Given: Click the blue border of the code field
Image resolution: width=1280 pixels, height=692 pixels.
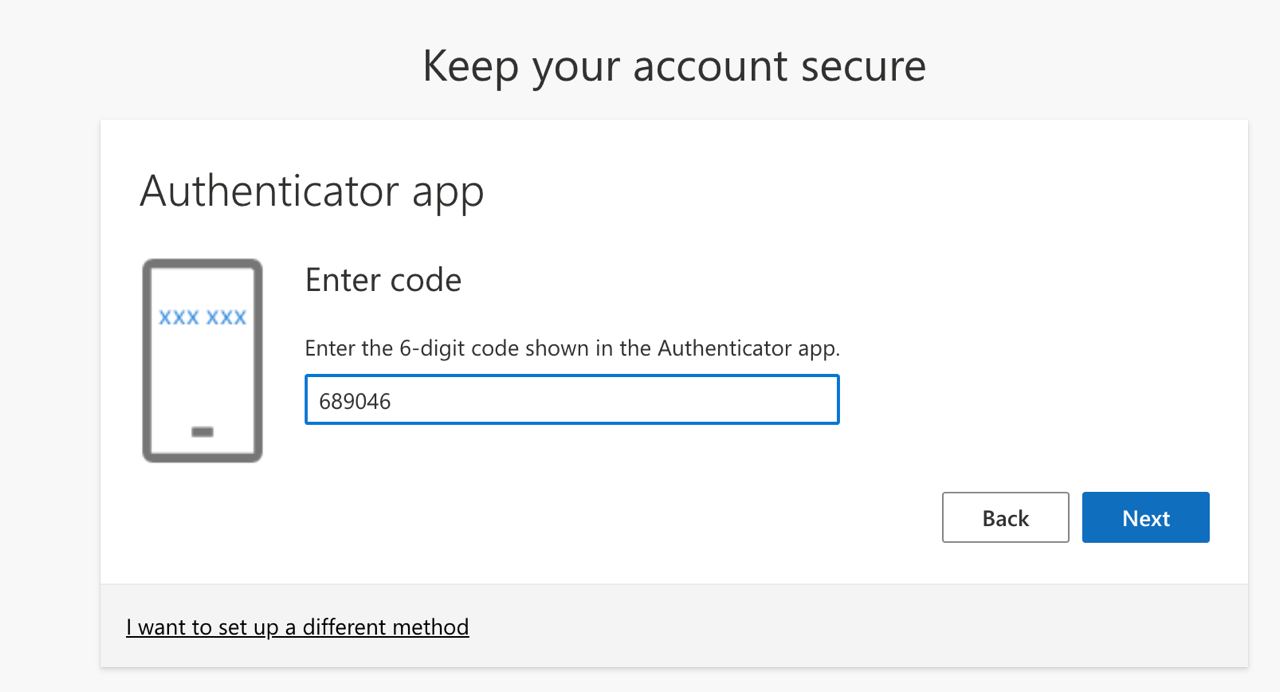Looking at the screenshot, I should point(572,377).
